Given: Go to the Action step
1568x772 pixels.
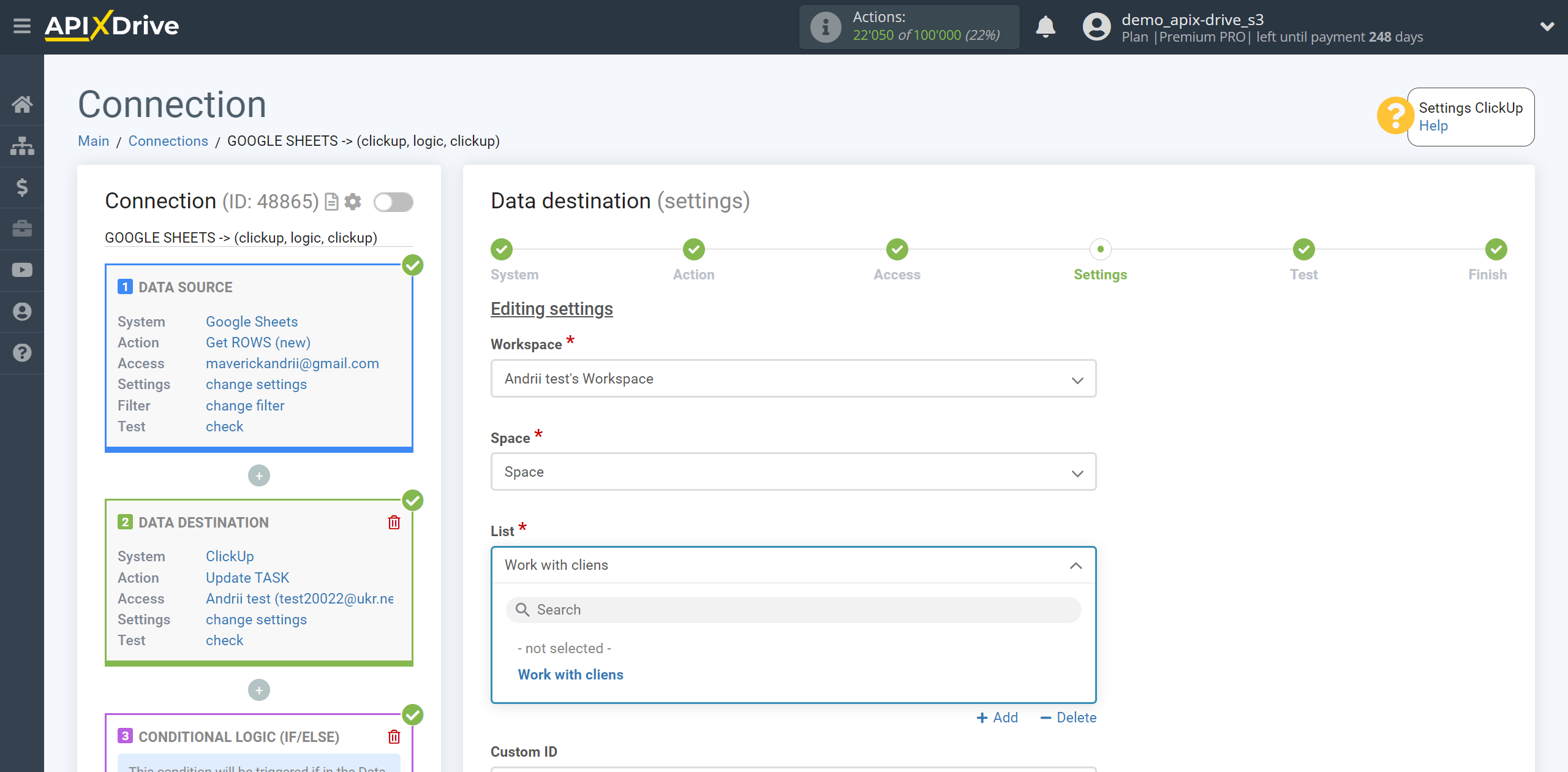Looking at the screenshot, I should 693,249.
